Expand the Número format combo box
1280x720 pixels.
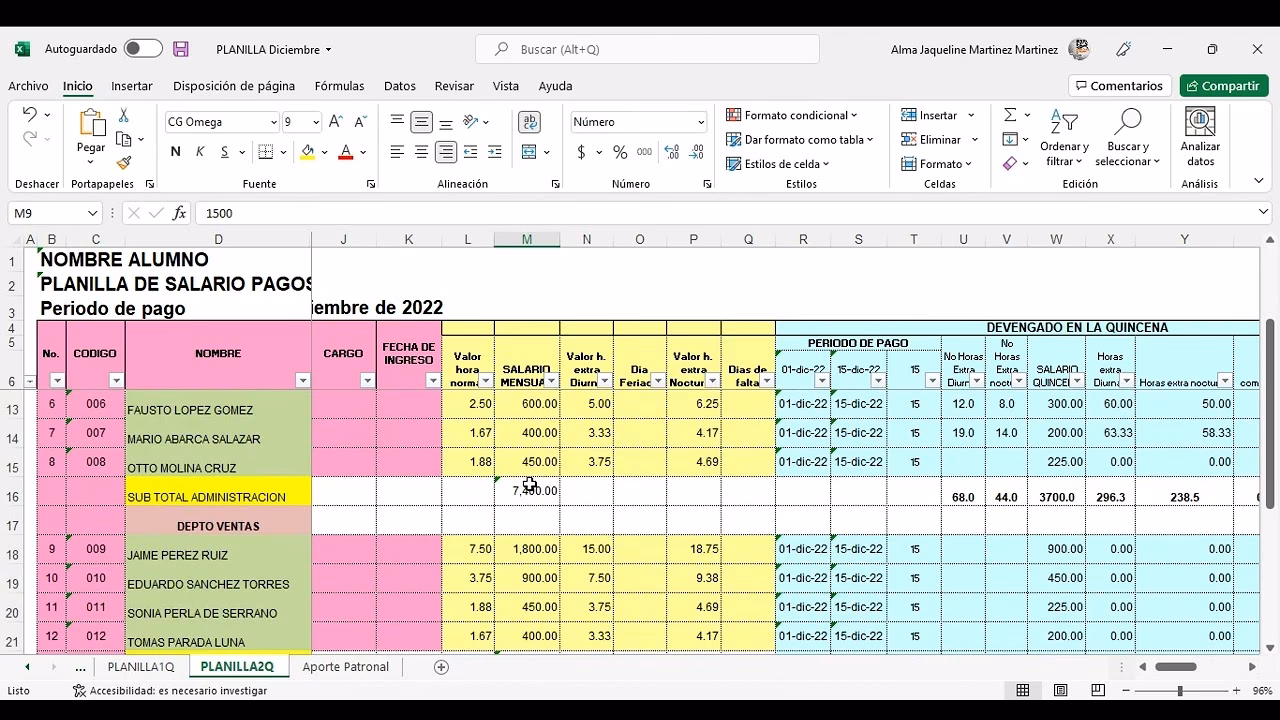701,122
